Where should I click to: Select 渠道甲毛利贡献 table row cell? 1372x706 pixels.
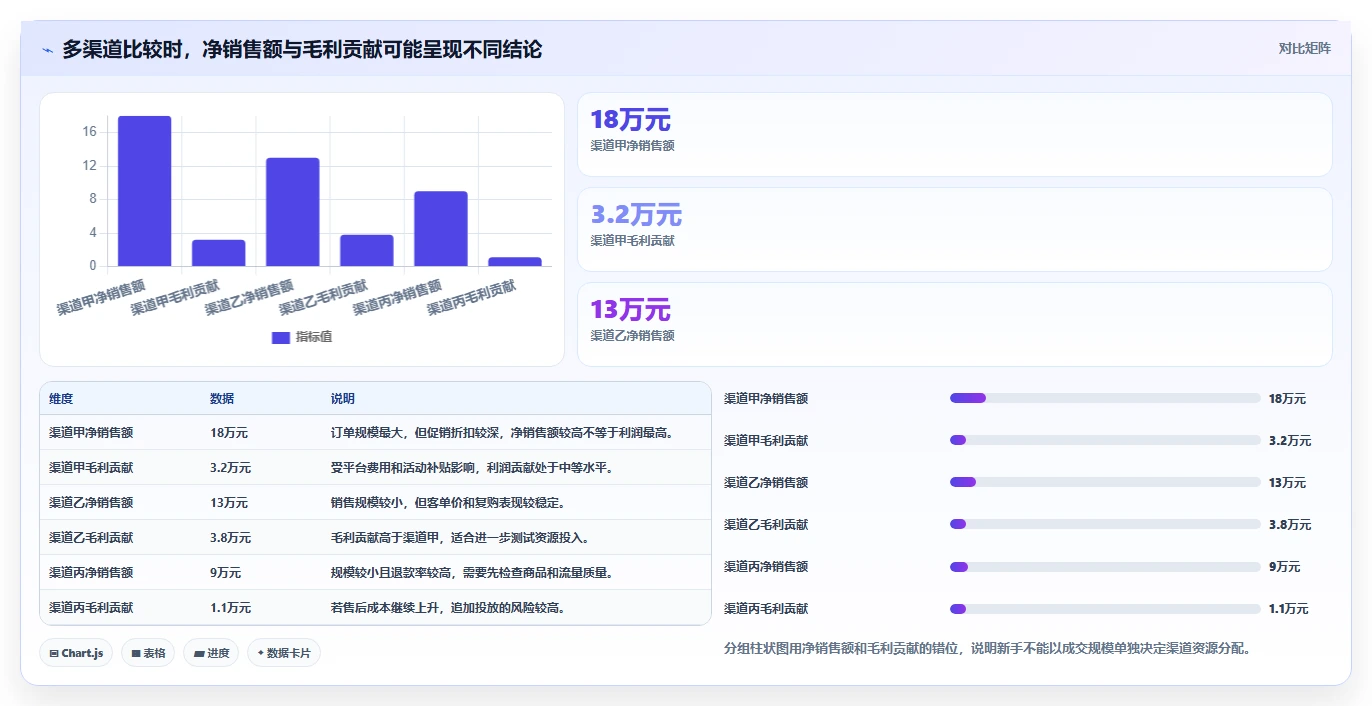(x=91, y=468)
